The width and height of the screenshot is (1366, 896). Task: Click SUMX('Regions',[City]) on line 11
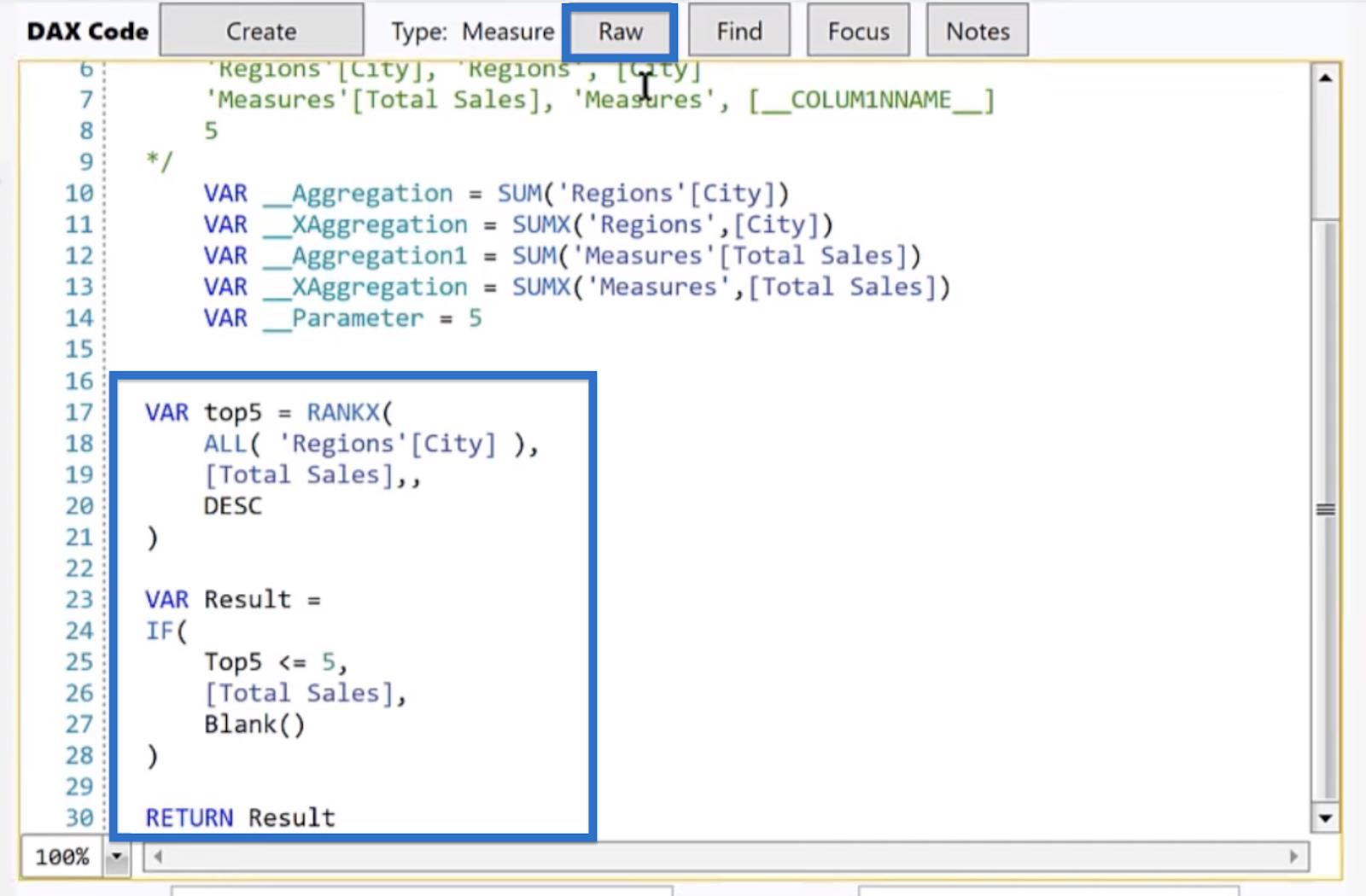[672, 224]
